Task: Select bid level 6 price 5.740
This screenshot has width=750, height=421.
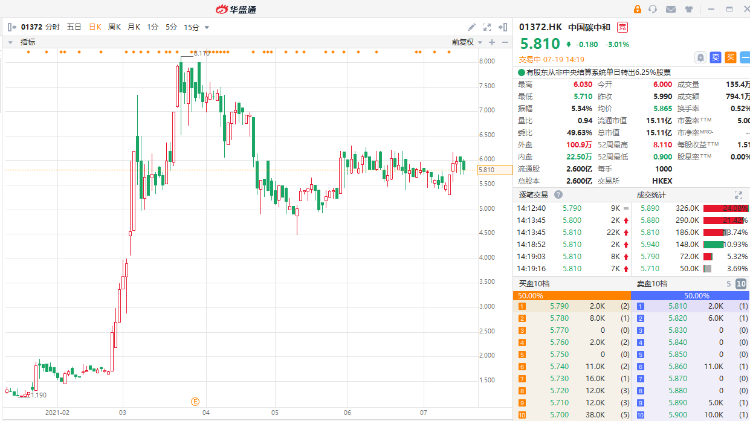Action: click(x=559, y=366)
